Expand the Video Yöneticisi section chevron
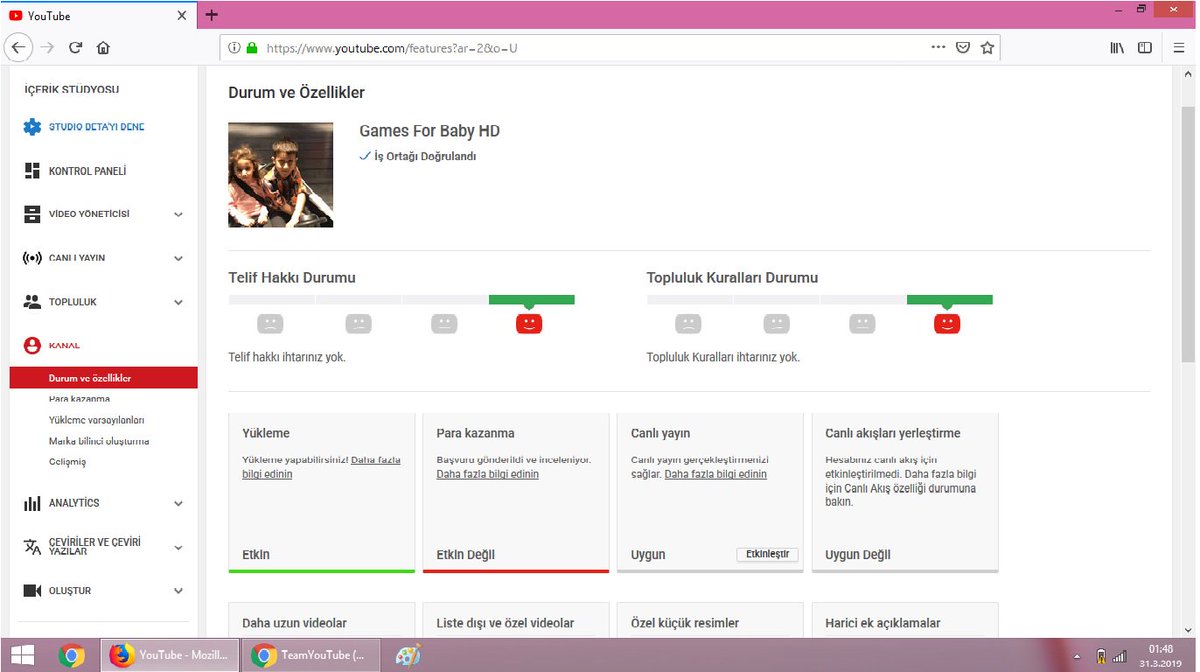This screenshot has height=672, width=1200. (x=178, y=214)
